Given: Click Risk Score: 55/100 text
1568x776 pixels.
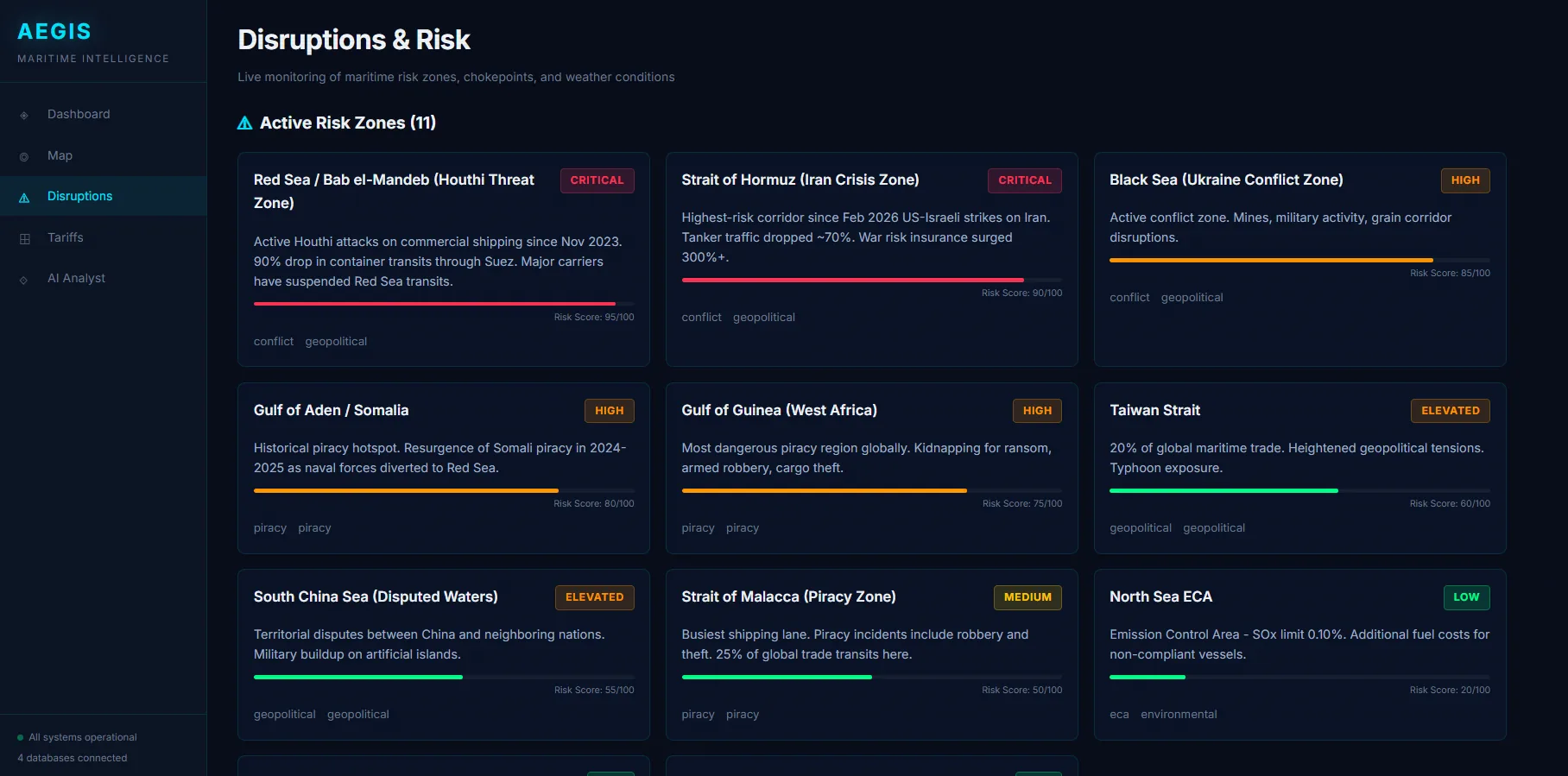Looking at the screenshot, I should pos(594,691).
